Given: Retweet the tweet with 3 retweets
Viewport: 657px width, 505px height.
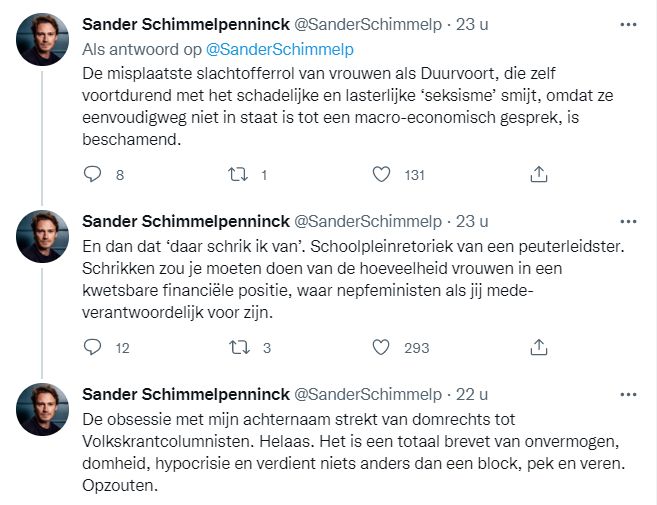Looking at the screenshot, I should [x=238, y=347].
